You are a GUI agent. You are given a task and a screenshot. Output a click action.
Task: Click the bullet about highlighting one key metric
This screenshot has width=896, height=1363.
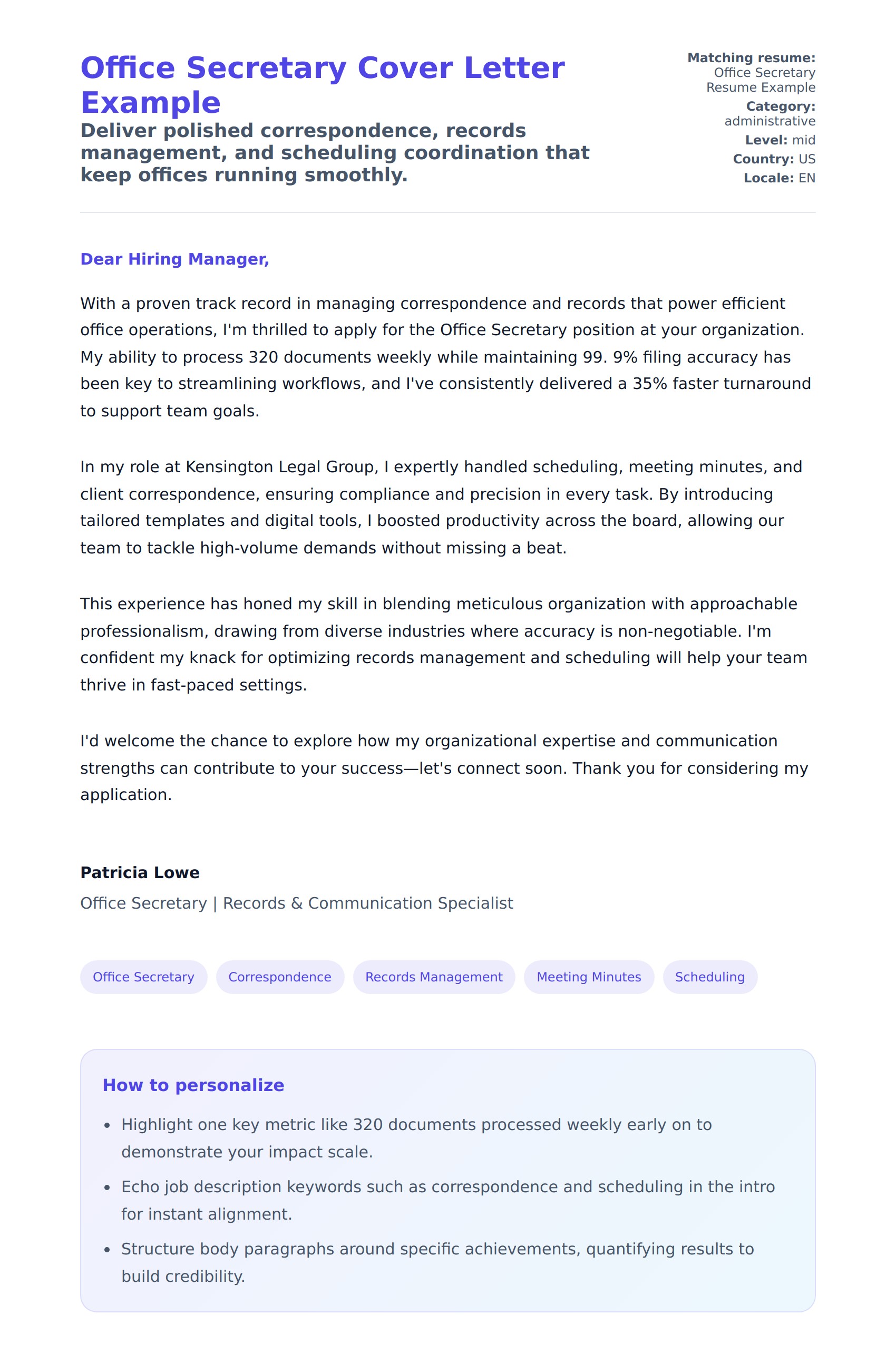(416, 1137)
